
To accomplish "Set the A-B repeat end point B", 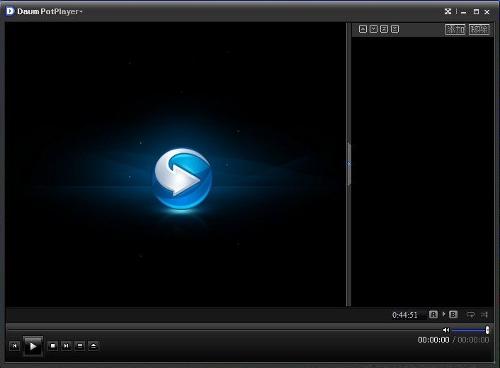I will tap(453, 314).
